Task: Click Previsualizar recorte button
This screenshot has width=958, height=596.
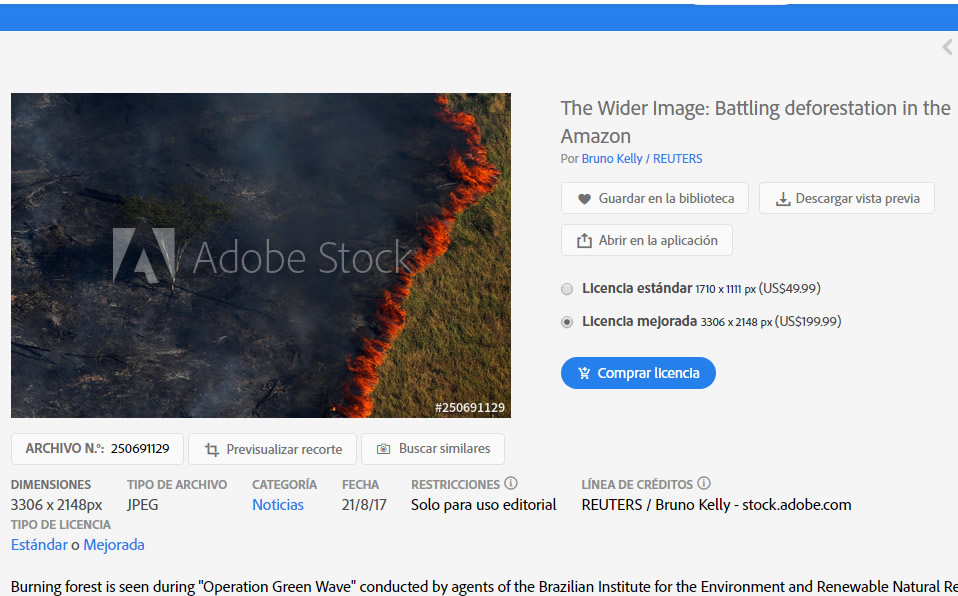Action: [272, 449]
